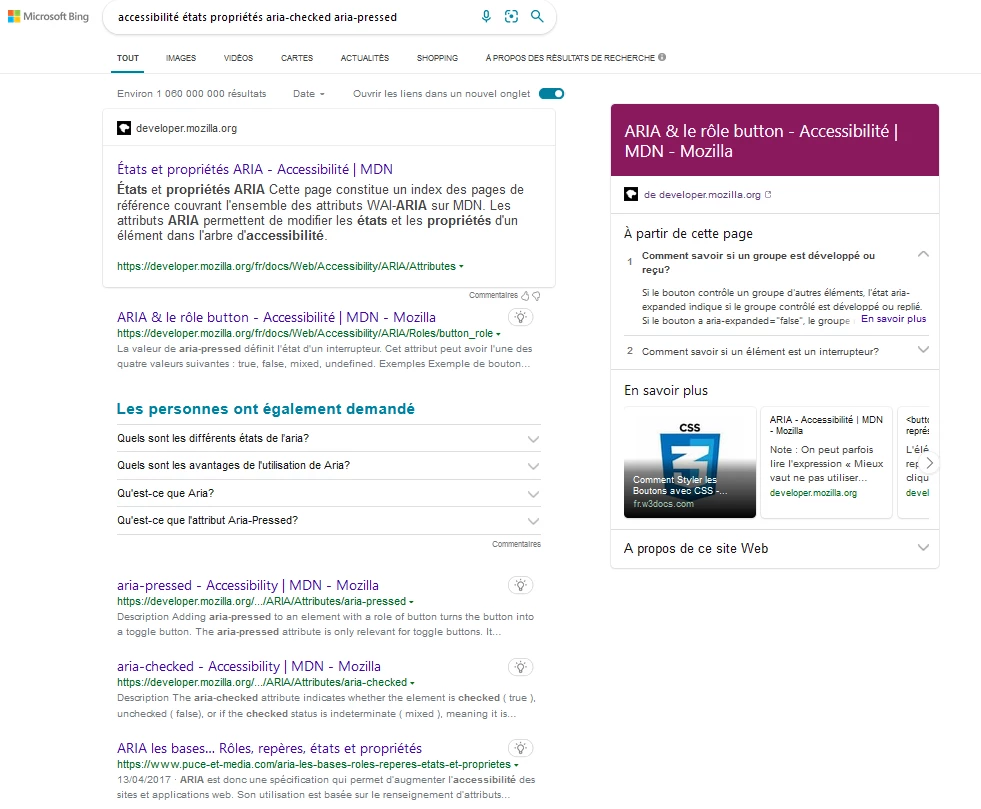Click Commentaires below first result card
981x809 pixels.
click(494, 295)
